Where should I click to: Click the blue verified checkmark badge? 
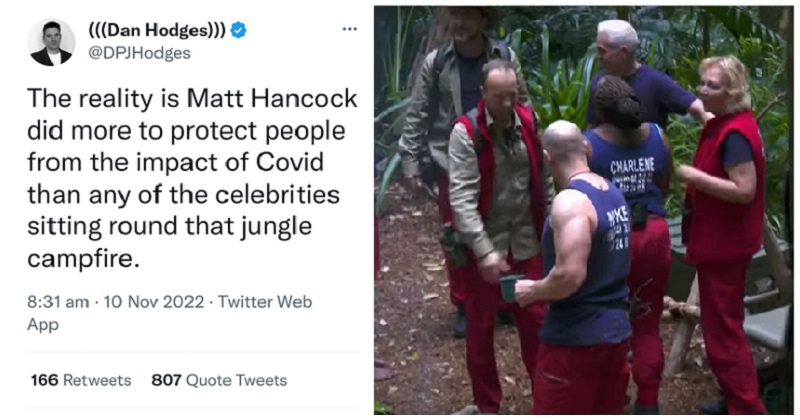click(238, 31)
